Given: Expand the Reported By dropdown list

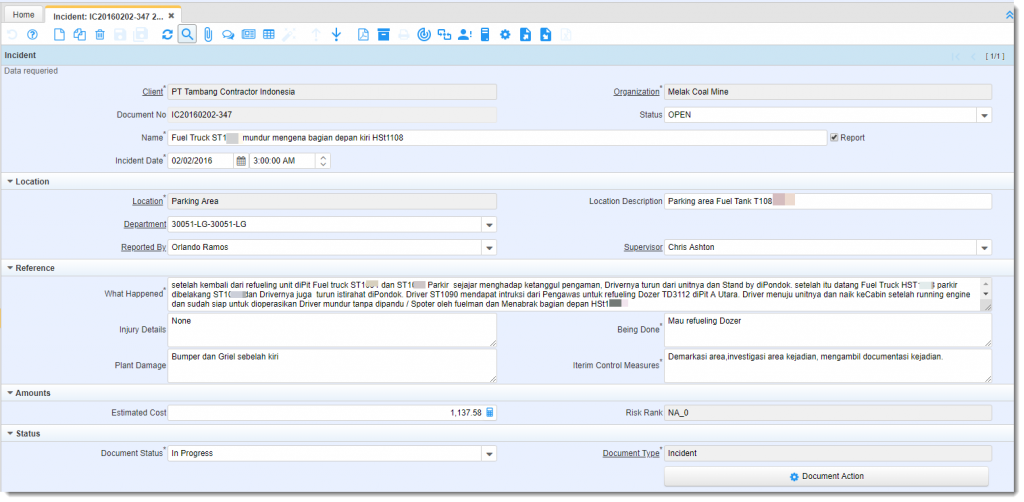Looking at the screenshot, I should [x=489, y=247].
